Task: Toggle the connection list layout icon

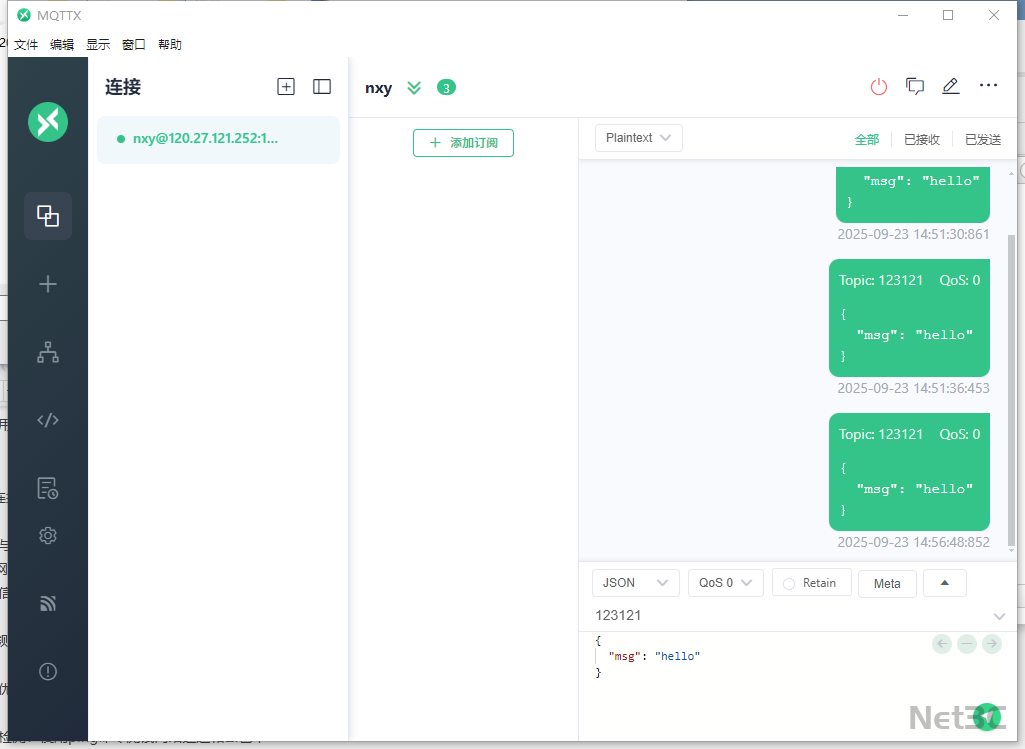Action: (x=322, y=87)
